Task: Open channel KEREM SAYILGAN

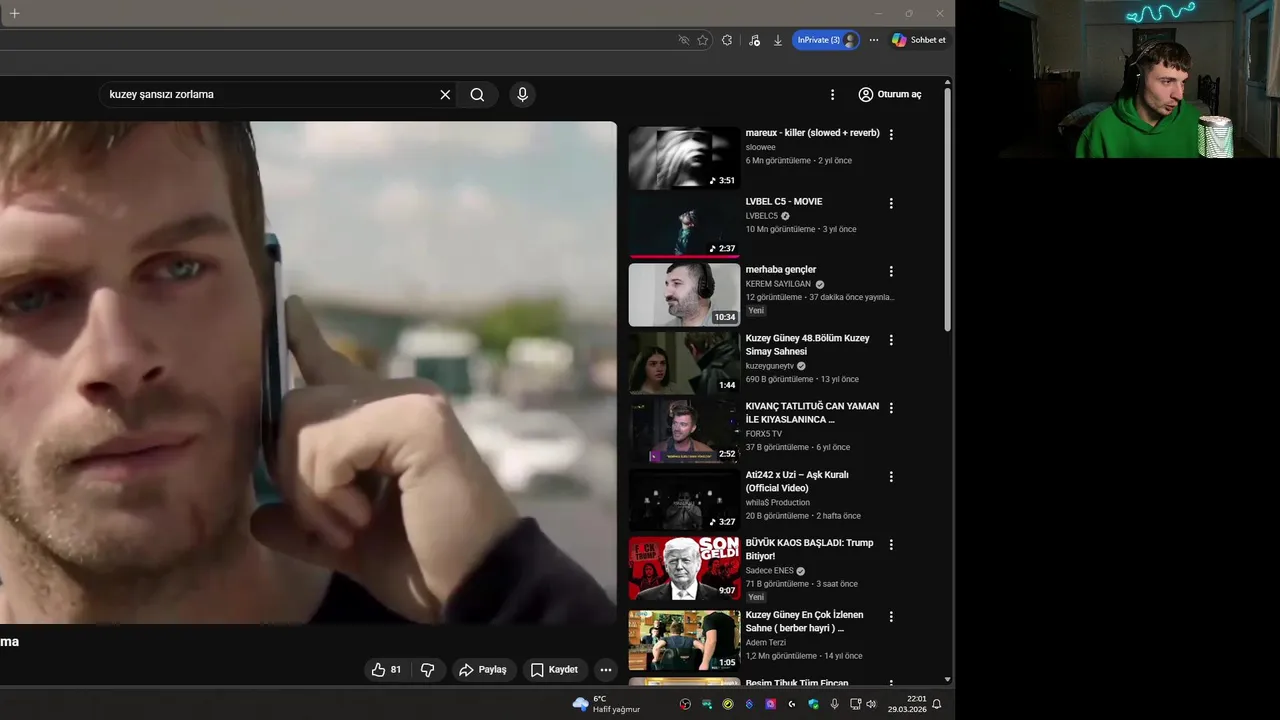Action: coord(778,284)
